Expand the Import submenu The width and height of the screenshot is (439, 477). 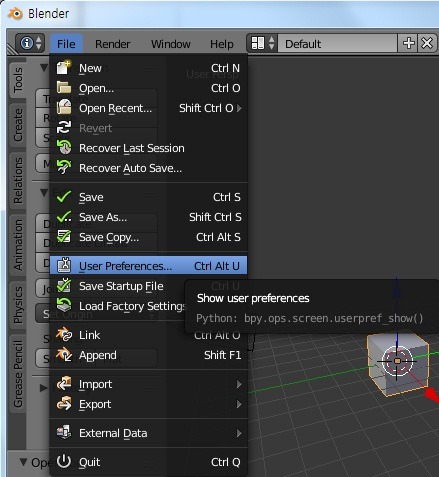pyautogui.click(x=149, y=384)
